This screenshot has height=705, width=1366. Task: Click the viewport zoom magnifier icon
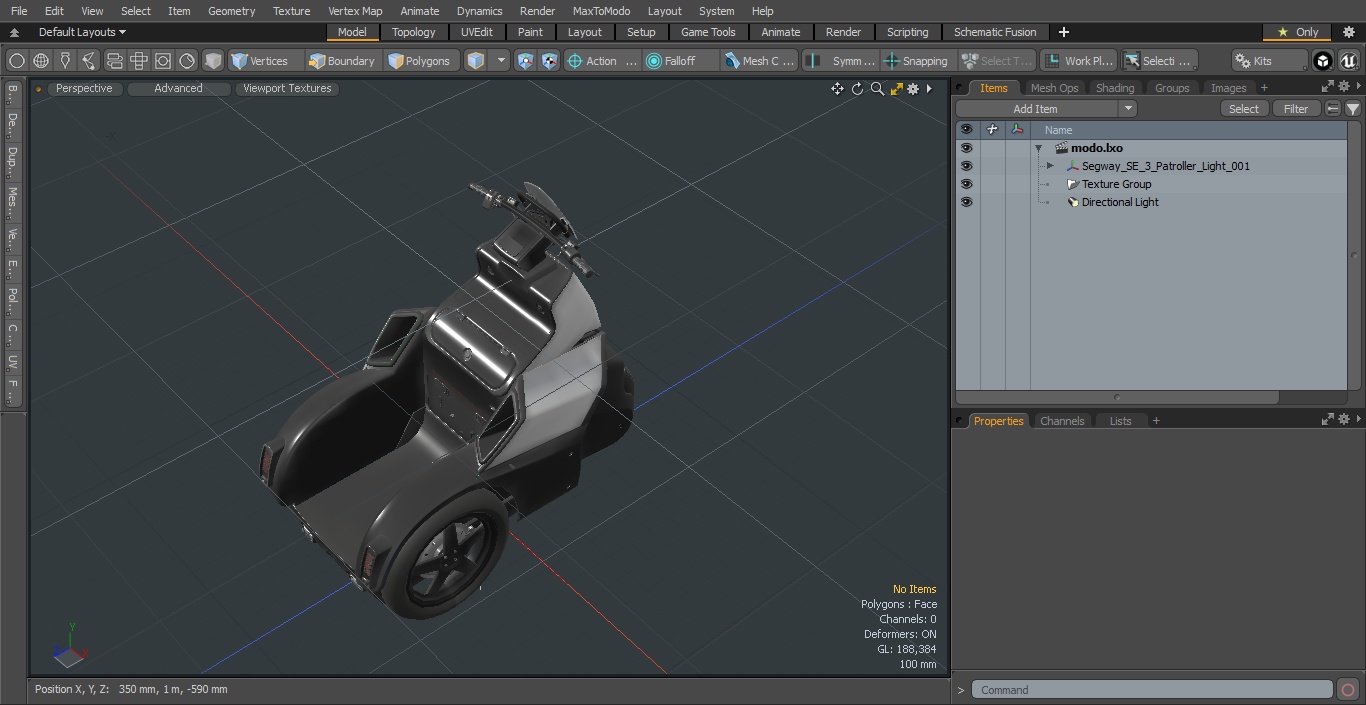877,89
